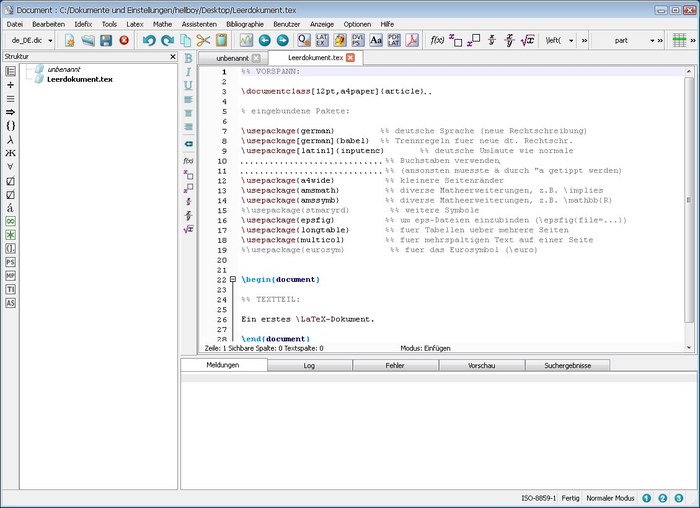The height and width of the screenshot is (508, 700).
Task: Open the Latex menu
Action: [135, 24]
